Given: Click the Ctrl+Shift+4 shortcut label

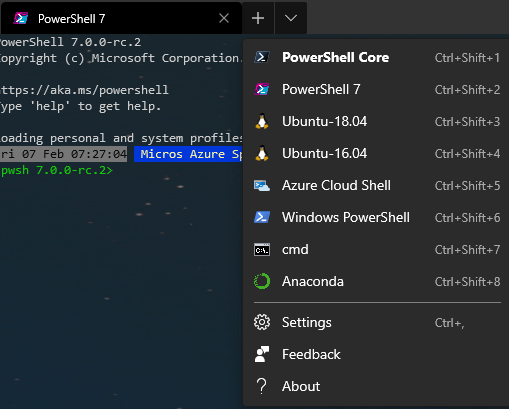Looking at the screenshot, I should click(x=467, y=154).
